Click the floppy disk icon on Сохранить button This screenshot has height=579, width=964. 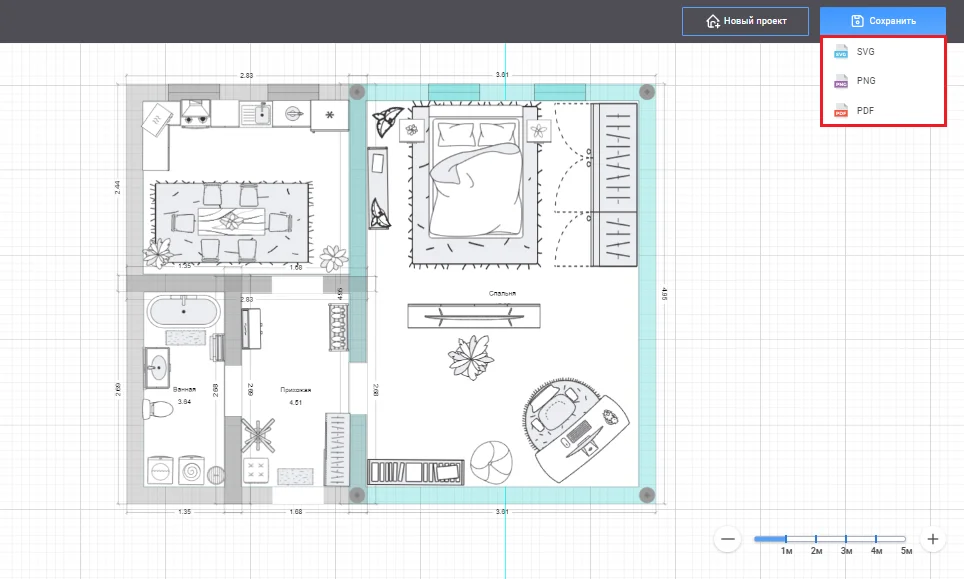coord(857,20)
